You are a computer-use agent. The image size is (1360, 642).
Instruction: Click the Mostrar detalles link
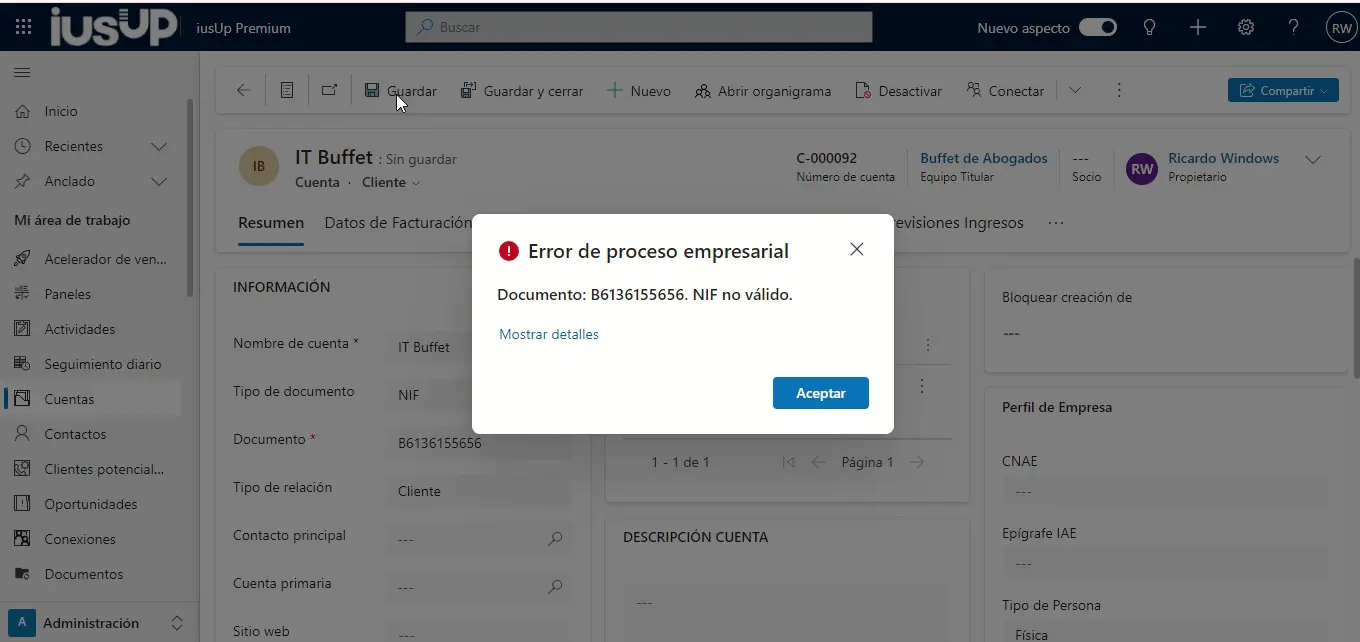549,334
